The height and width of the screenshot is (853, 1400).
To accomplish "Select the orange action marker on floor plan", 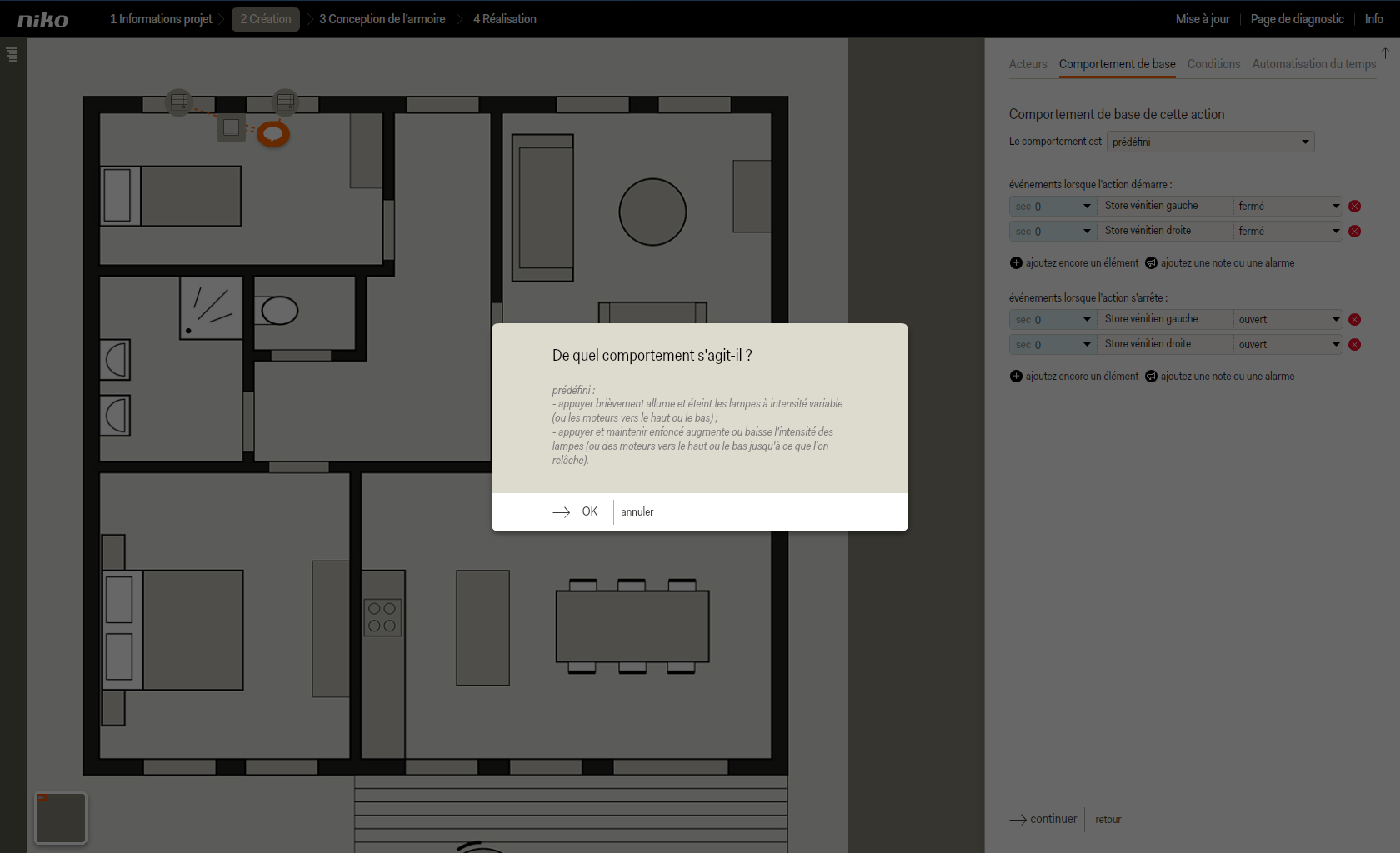I will [x=272, y=133].
